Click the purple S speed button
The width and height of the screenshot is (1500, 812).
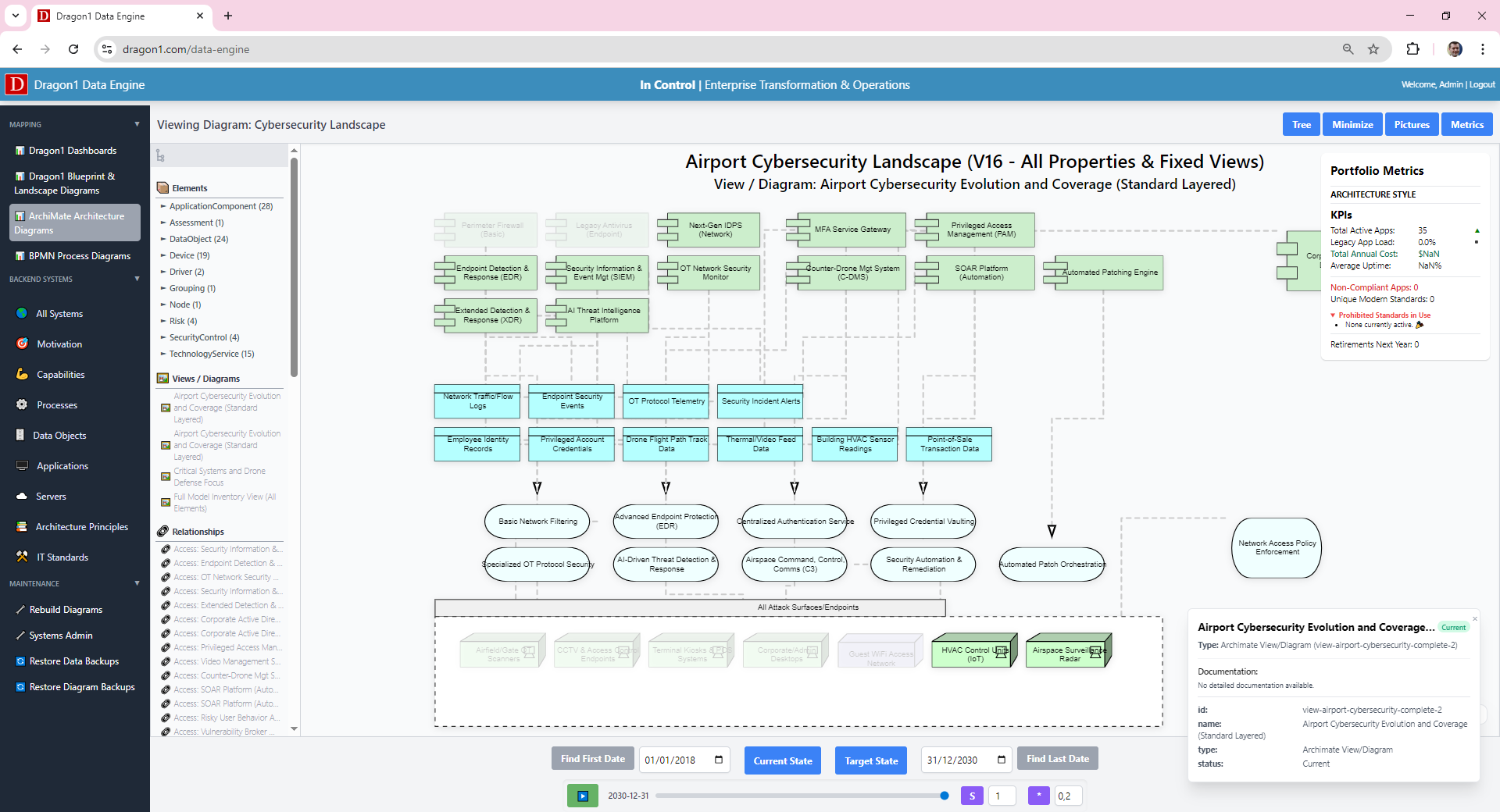(x=972, y=796)
